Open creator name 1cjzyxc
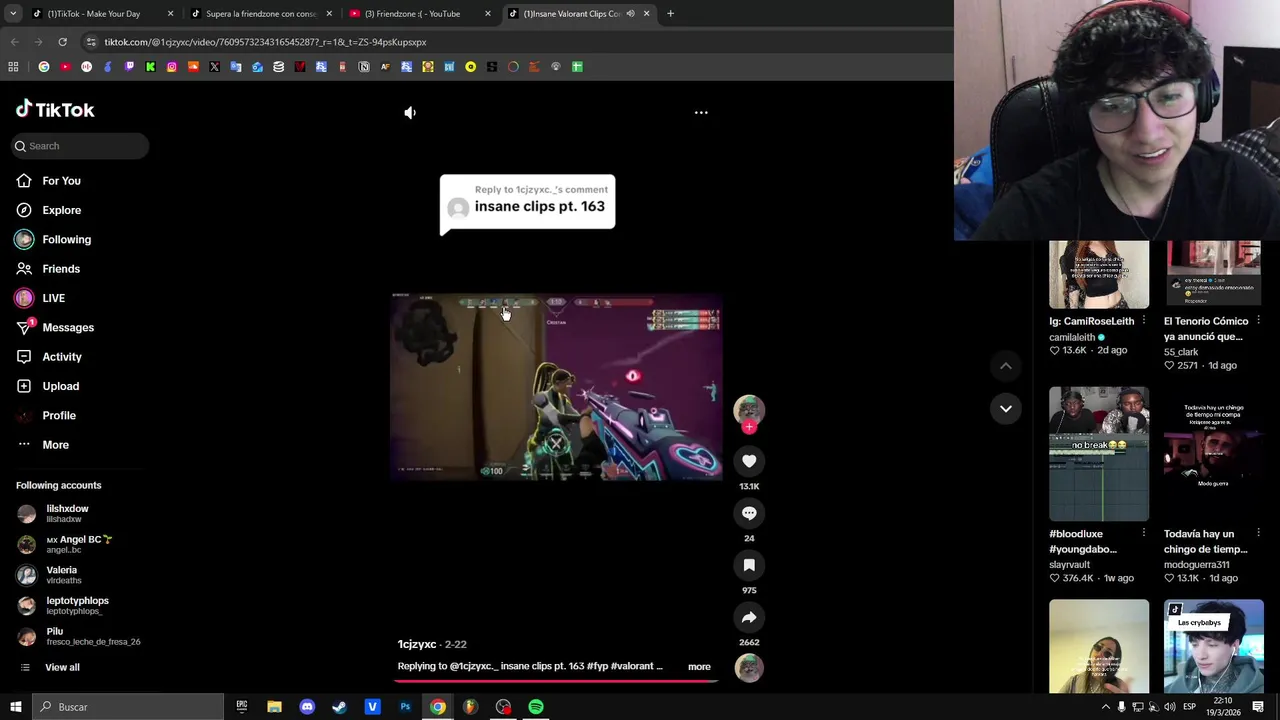The height and width of the screenshot is (720, 1280). click(x=417, y=645)
